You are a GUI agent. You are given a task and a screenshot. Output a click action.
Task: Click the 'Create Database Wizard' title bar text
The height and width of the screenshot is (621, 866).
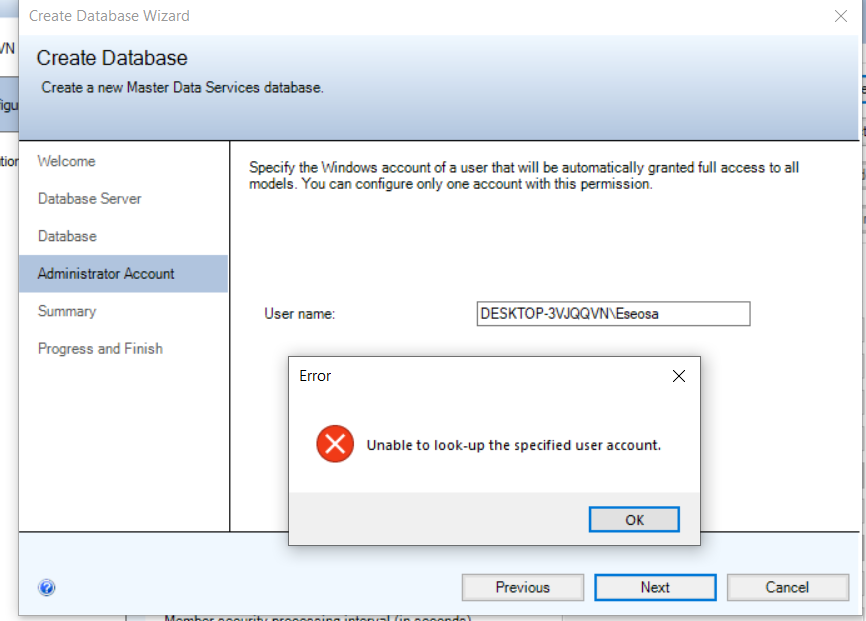click(x=109, y=16)
